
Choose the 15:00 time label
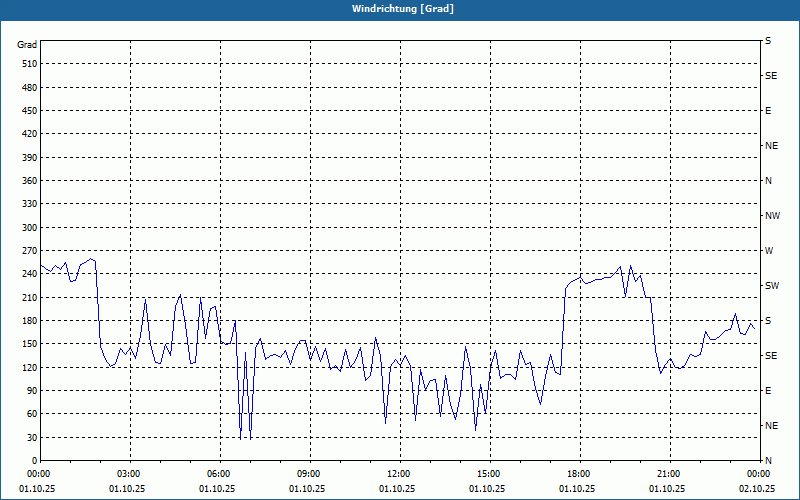(490, 474)
